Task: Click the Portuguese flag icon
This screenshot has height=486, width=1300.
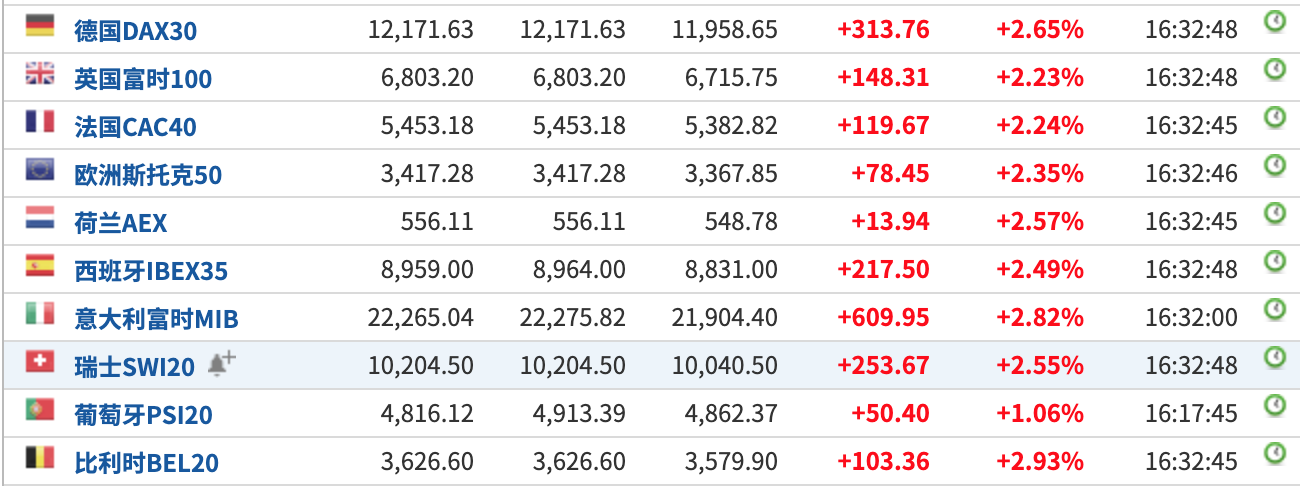Action: [x=40, y=409]
